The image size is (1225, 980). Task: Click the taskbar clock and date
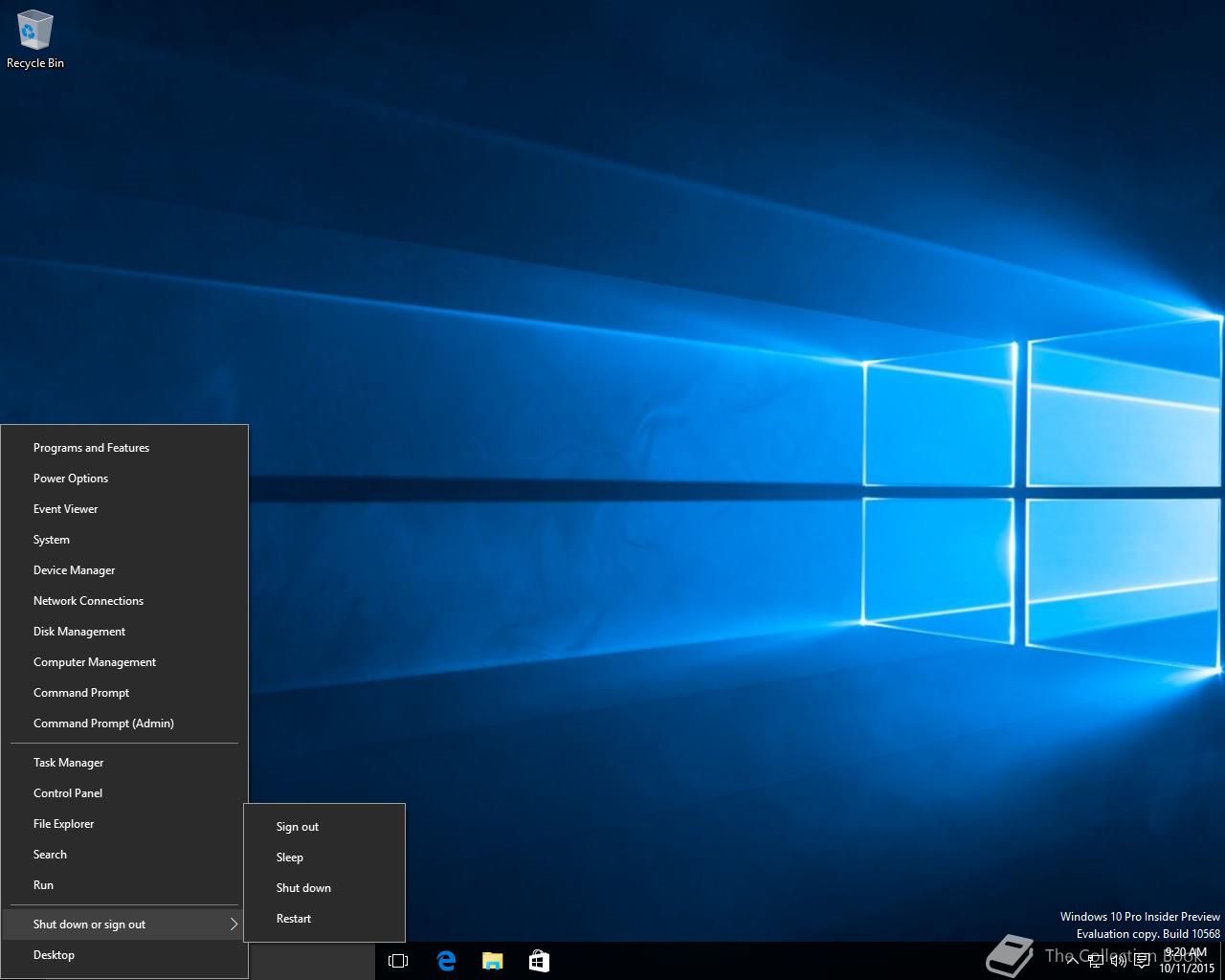click(x=1187, y=961)
